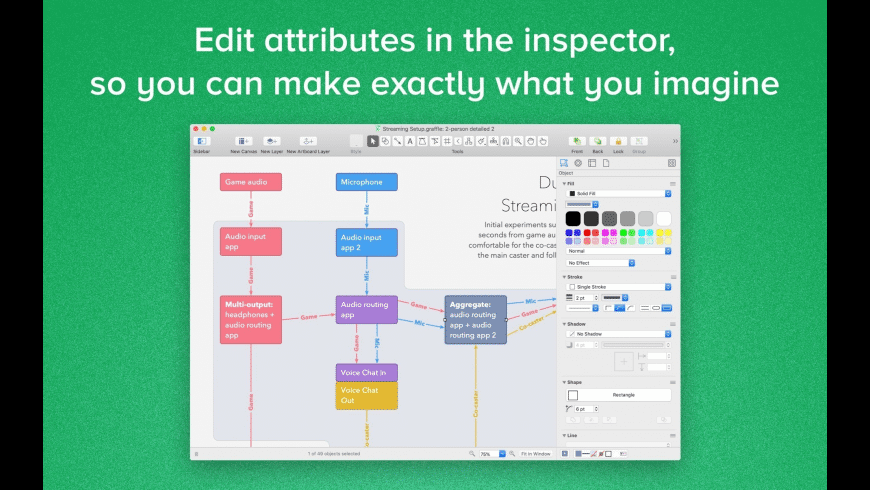Click the Fill section options menu
The width and height of the screenshot is (870, 490).
click(x=672, y=184)
